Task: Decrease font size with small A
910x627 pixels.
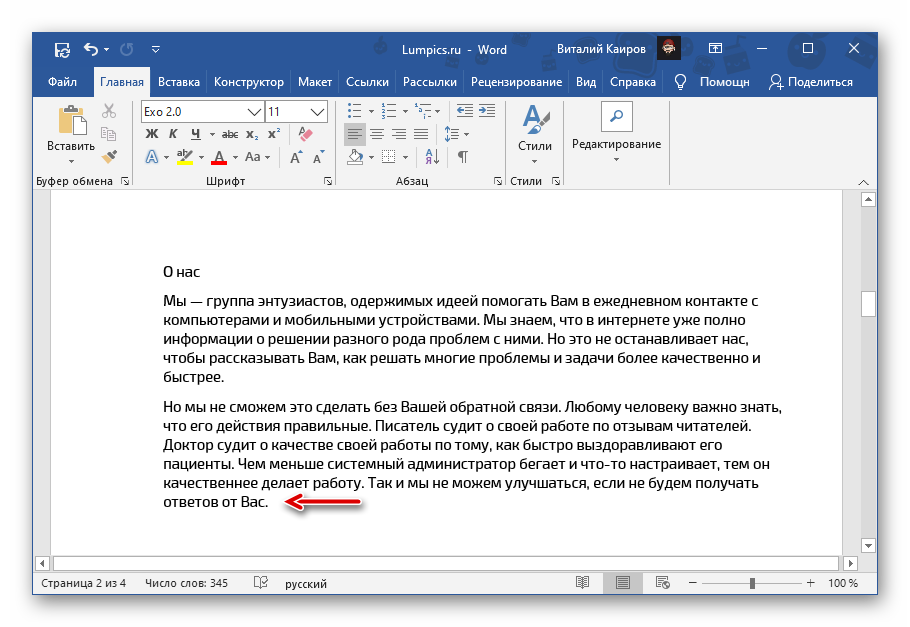Action: coord(318,157)
